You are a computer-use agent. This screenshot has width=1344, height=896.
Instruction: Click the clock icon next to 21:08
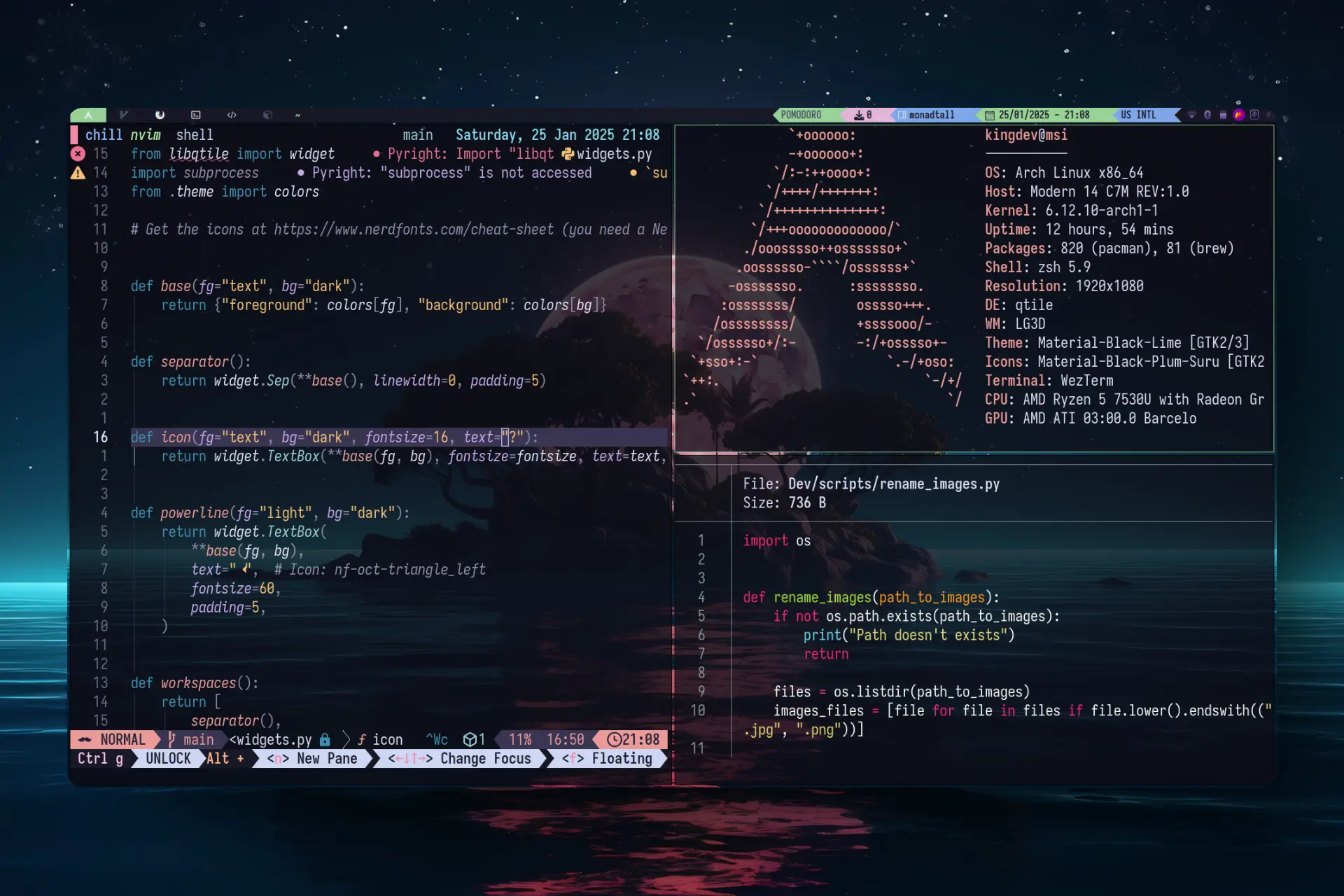point(615,739)
